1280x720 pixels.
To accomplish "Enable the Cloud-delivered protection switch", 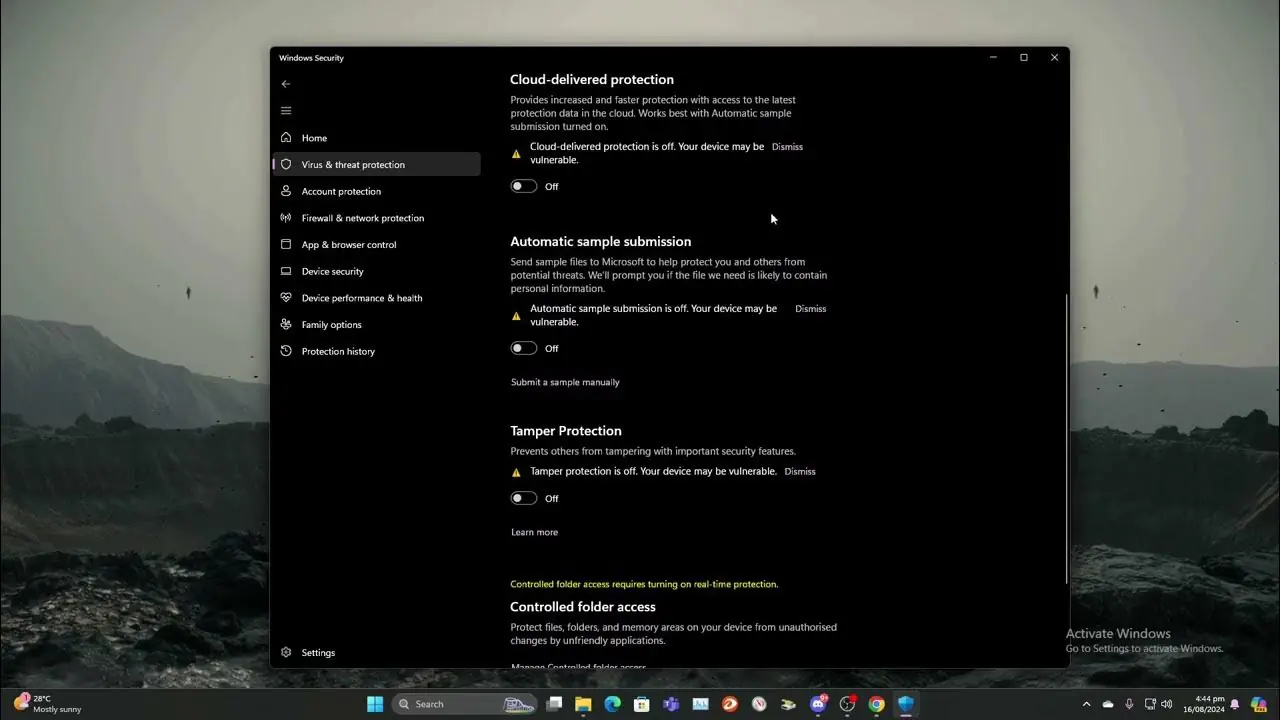I will 523,186.
